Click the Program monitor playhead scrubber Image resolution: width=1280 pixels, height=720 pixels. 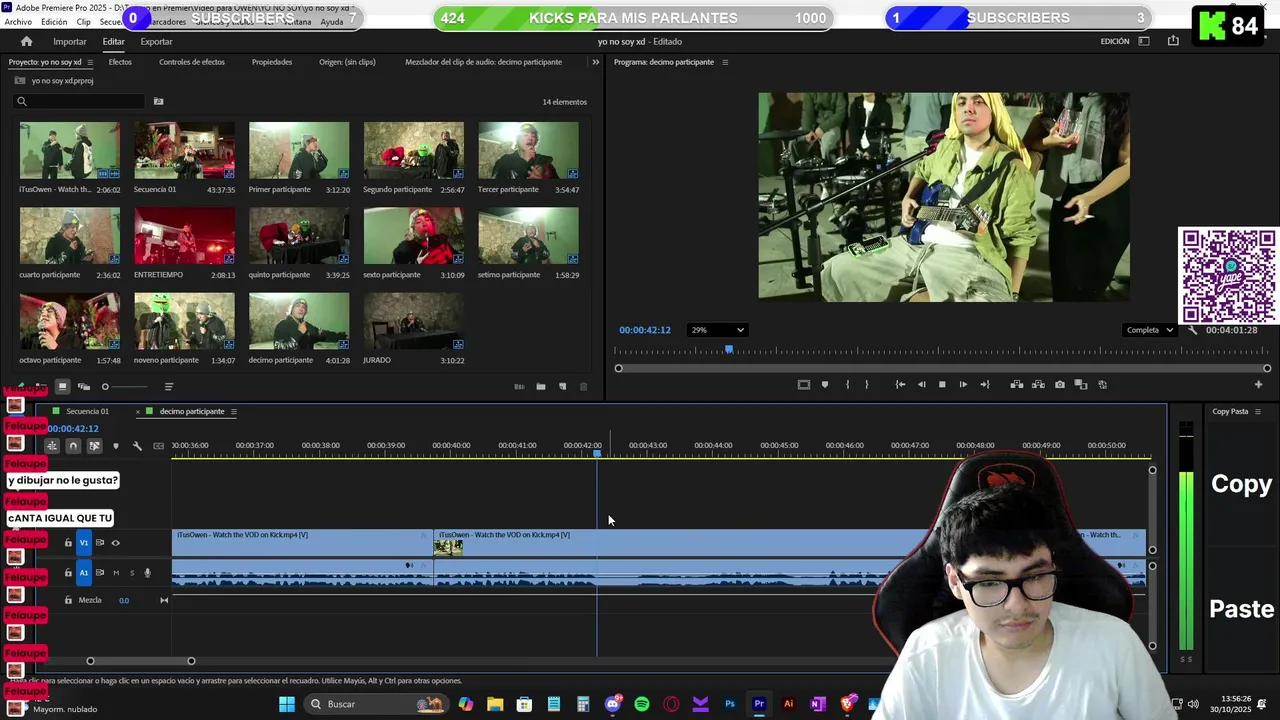[x=729, y=350]
